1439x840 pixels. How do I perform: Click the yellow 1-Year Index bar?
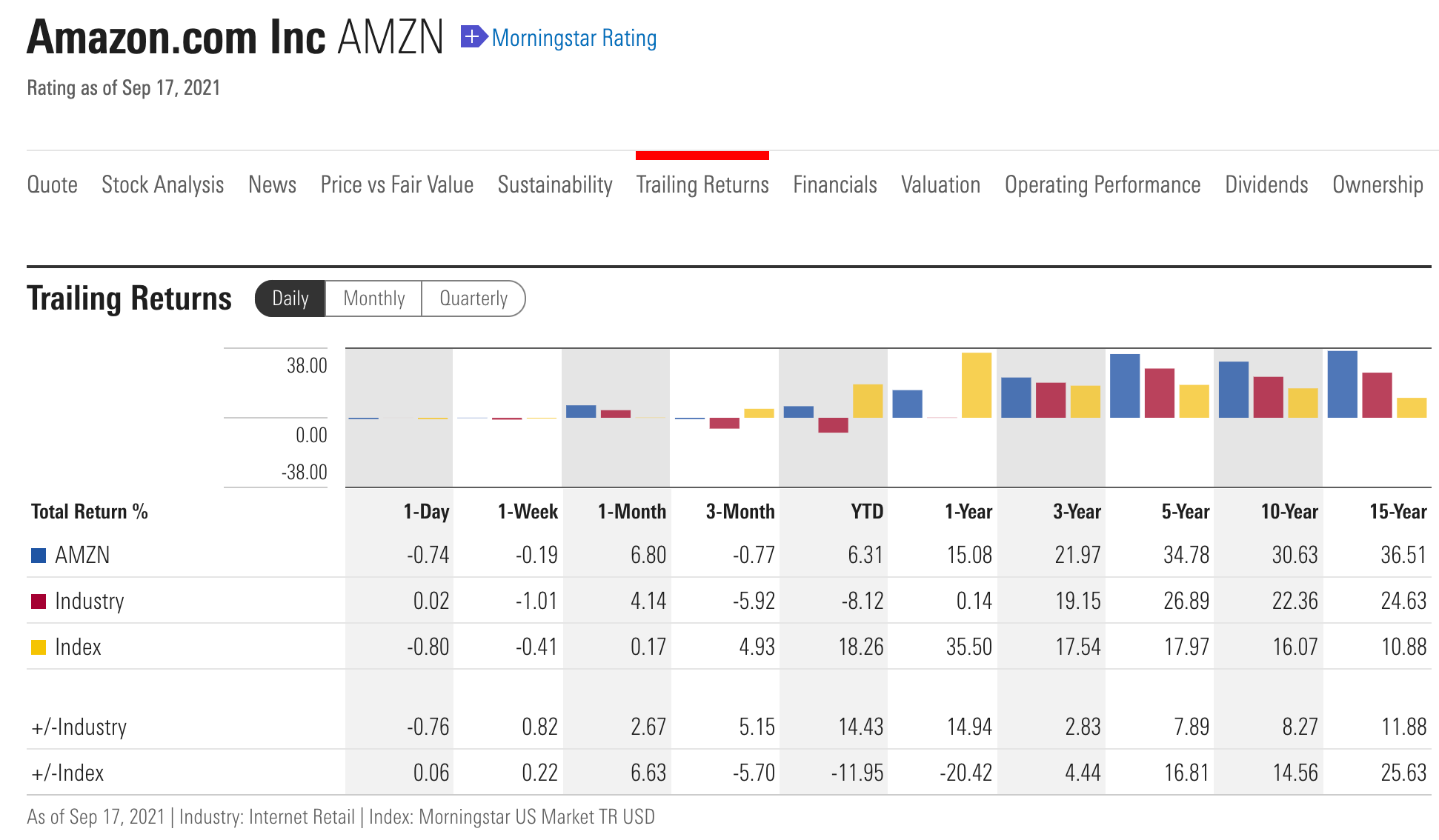(x=977, y=385)
